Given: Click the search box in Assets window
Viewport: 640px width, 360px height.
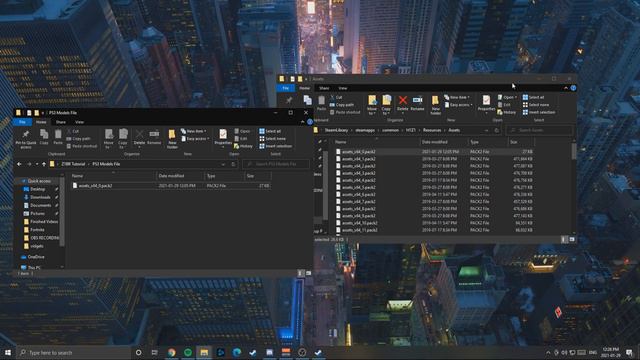Looking at the screenshot, I should [x=539, y=130].
